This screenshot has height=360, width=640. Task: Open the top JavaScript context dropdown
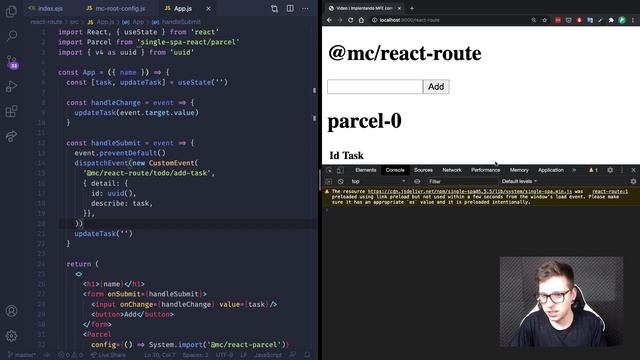(x=378, y=182)
